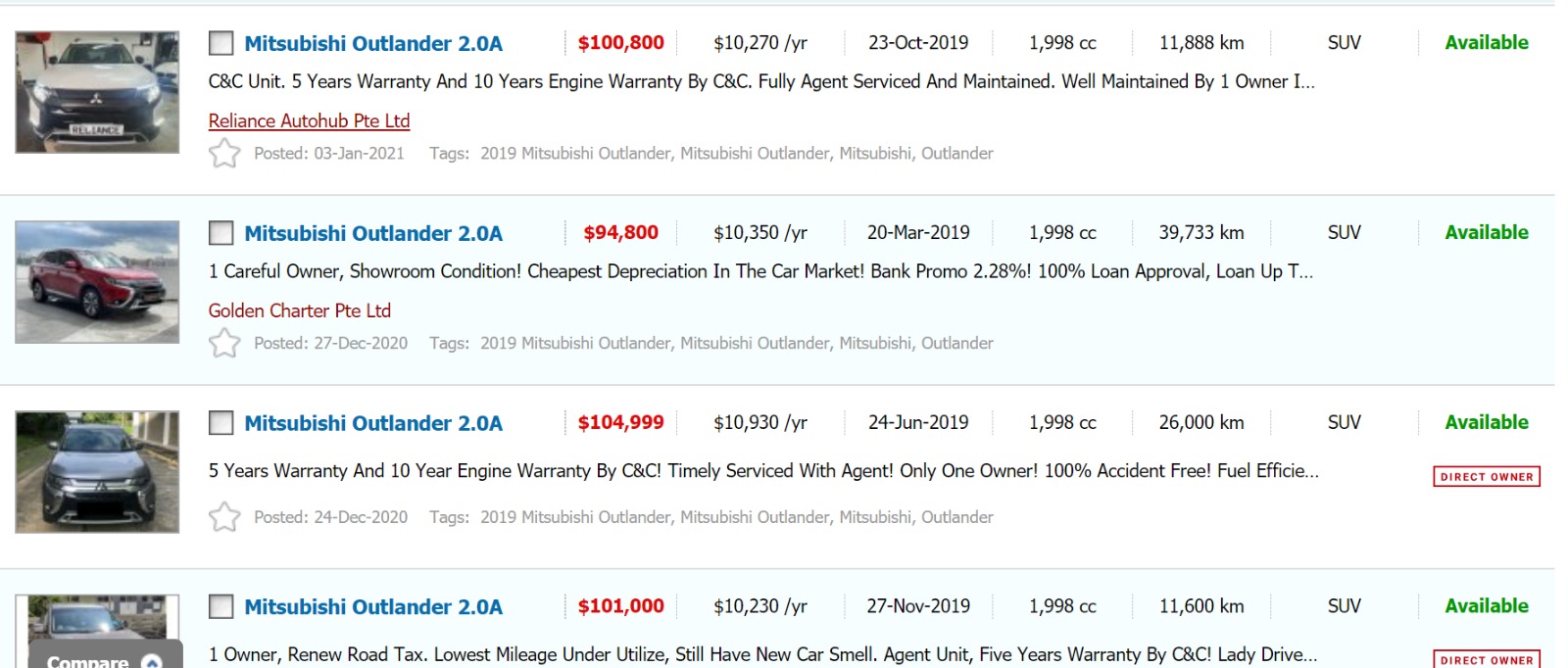This screenshot has width=1568, height=668.
Task: Star the $100,800 Outlander listing as favorite
Action: [x=224, y=153]
